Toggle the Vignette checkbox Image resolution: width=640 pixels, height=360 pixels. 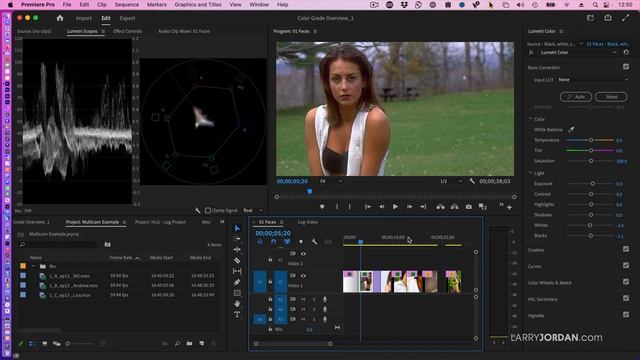pyautogui.click(x=626, y=314)
